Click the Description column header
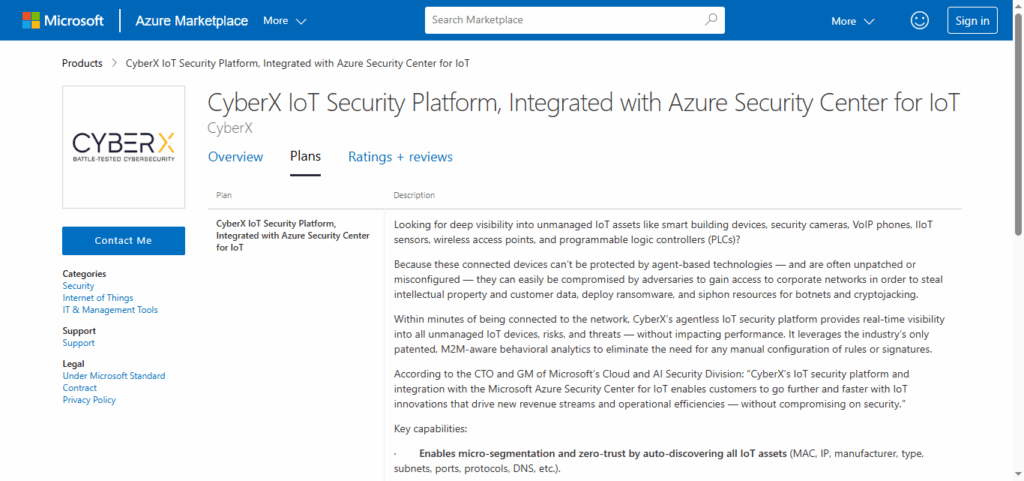1024x481 pixels. 414,195
